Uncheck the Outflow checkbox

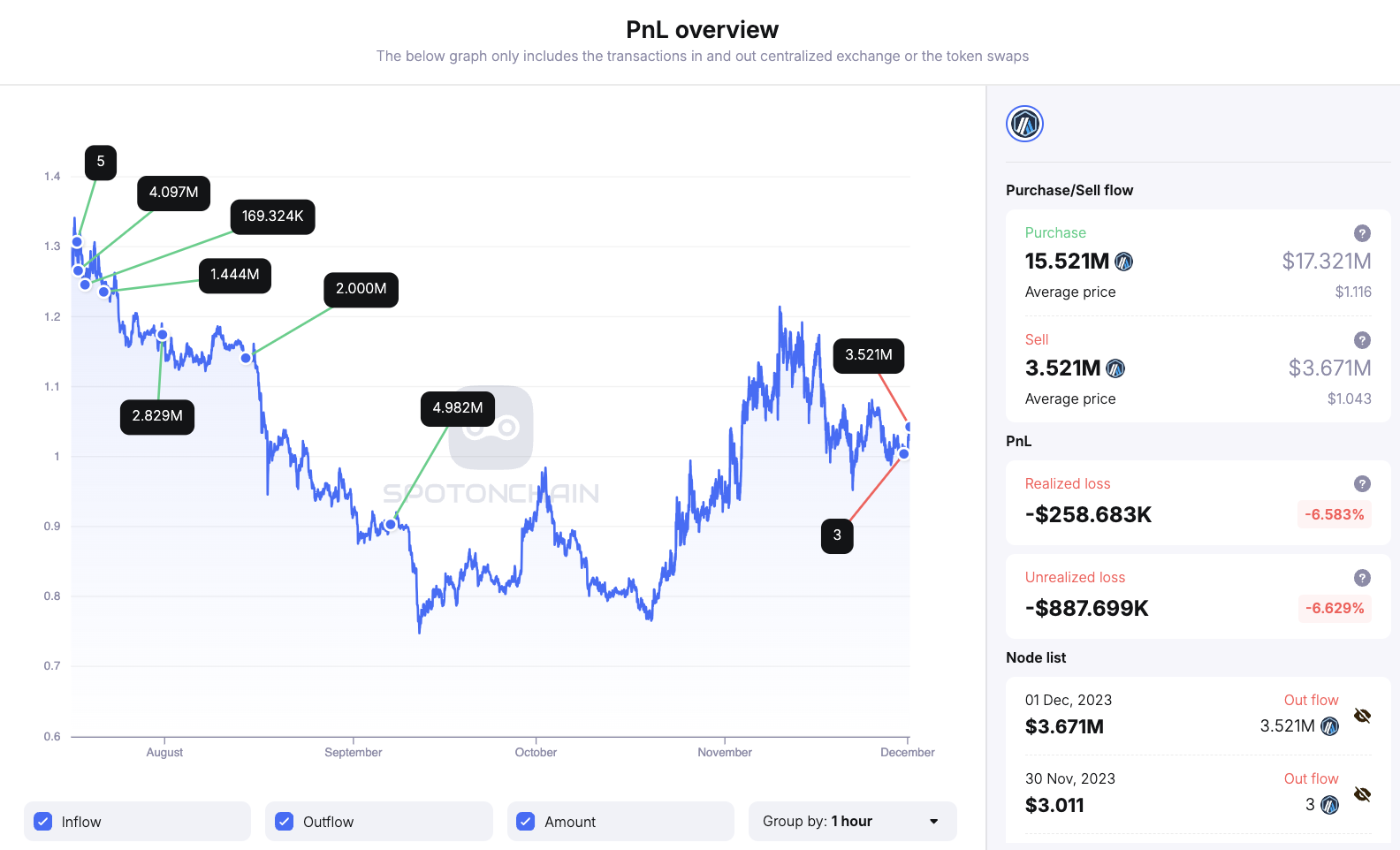coord(284,821)
